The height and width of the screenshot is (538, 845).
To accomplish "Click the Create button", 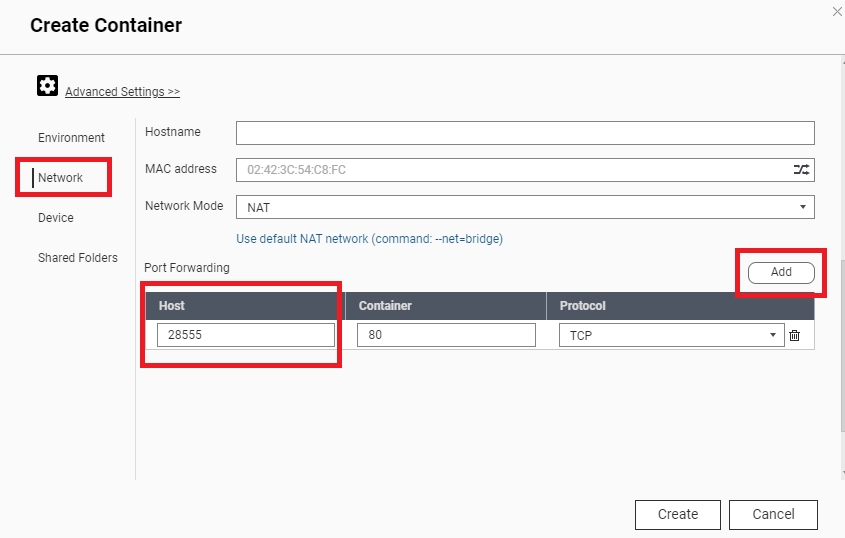I will coord(677,514).
